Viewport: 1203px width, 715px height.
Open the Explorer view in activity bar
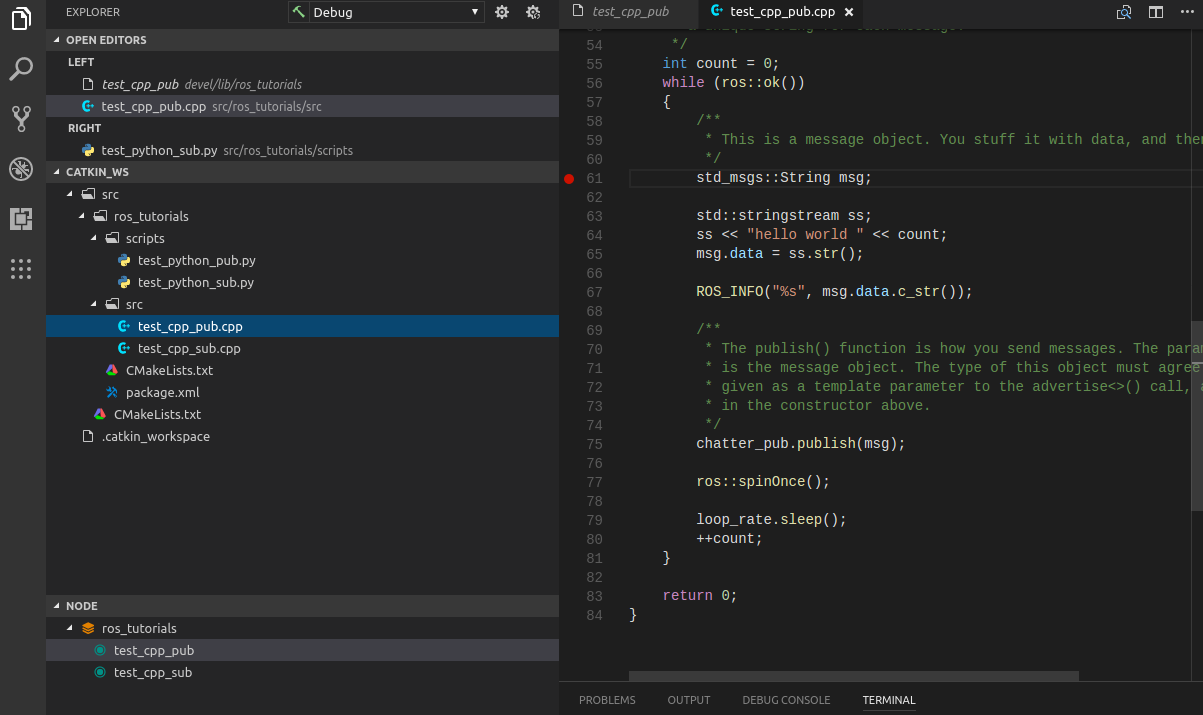(x=21, y=19)
